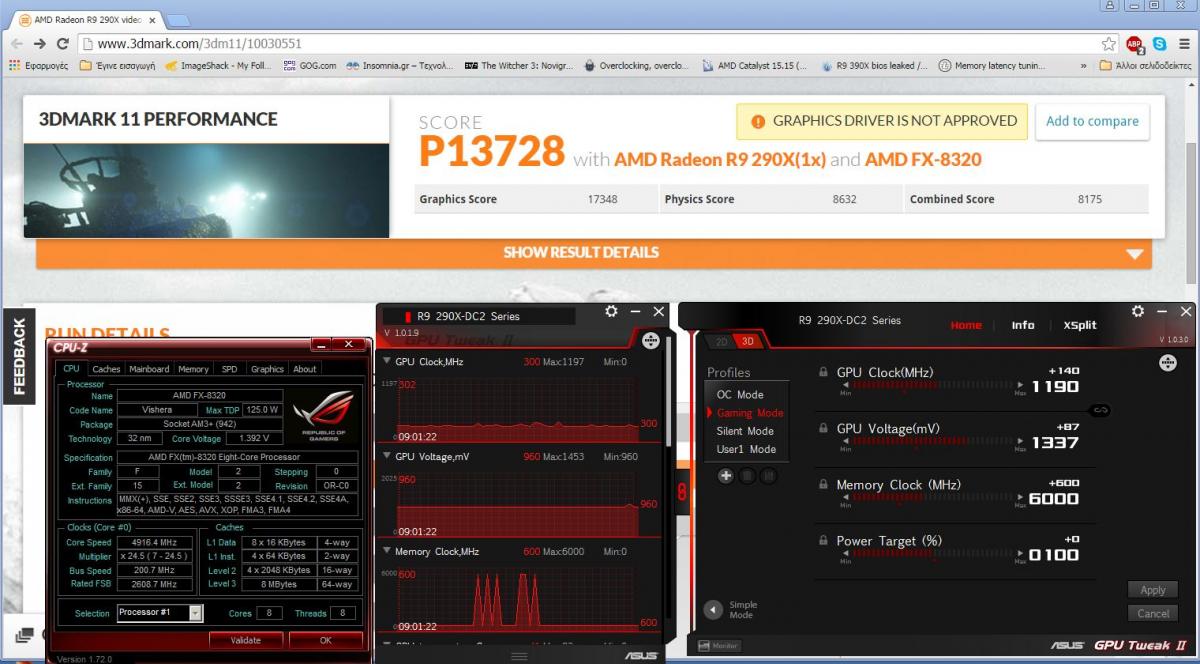This screenshot has width=1200, height=664.
Task: Go to Info section in GPU Tweak
Action: [x=1023, y=325]
